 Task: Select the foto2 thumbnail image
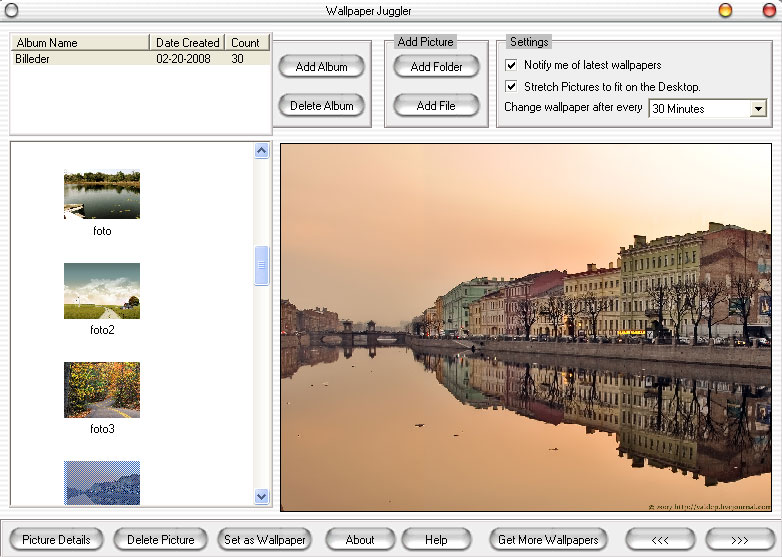(102, 291)
